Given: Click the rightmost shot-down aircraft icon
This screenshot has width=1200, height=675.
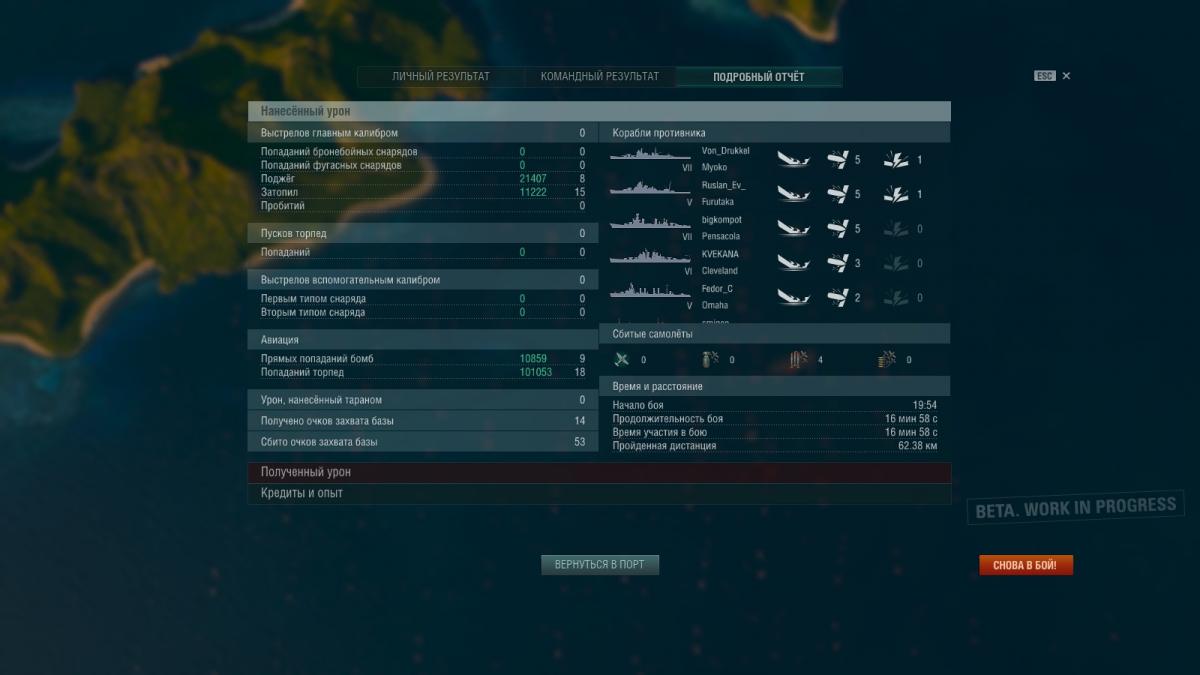Looking at the screenshot, I should 886,360.
